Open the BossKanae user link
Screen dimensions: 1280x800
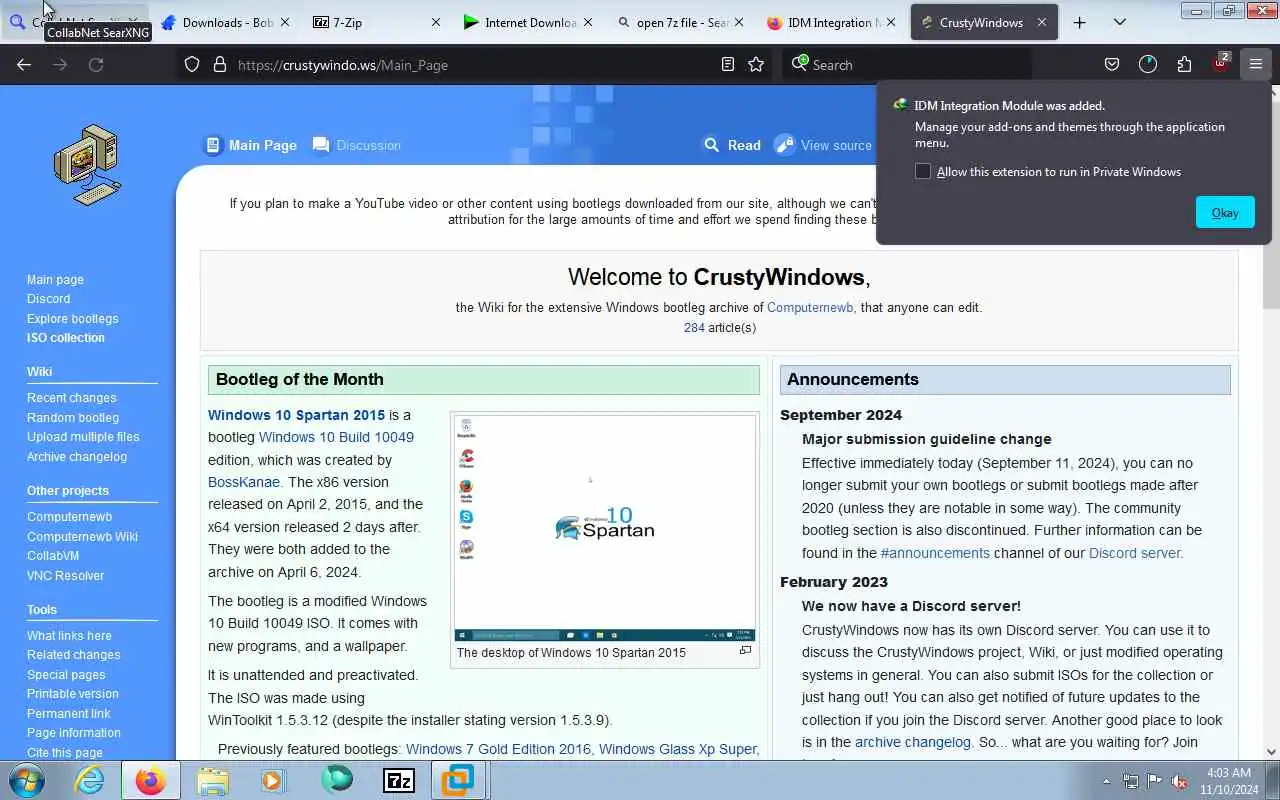[244, 482]
